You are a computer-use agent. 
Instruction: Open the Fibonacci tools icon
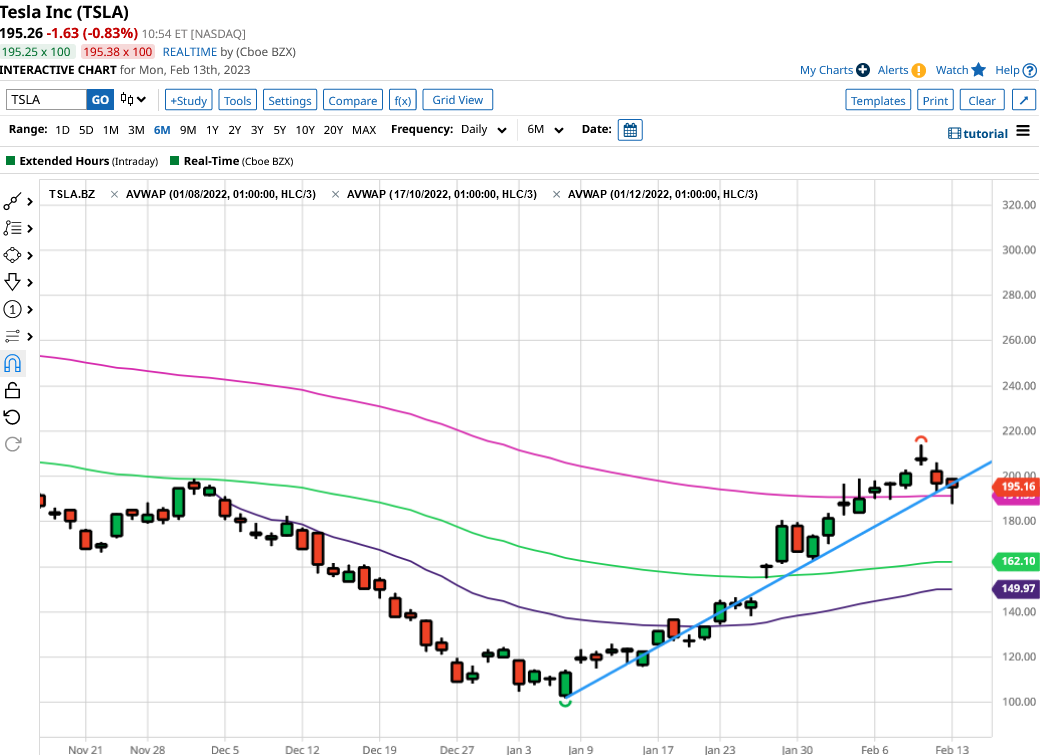(13, 228)
